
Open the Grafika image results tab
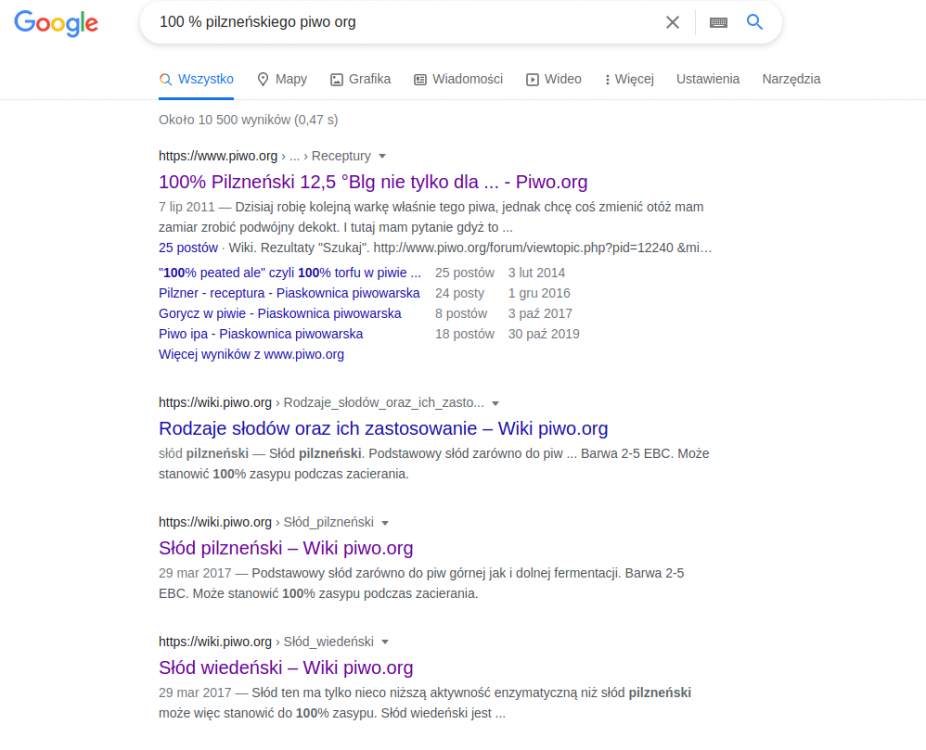[360, 79]
